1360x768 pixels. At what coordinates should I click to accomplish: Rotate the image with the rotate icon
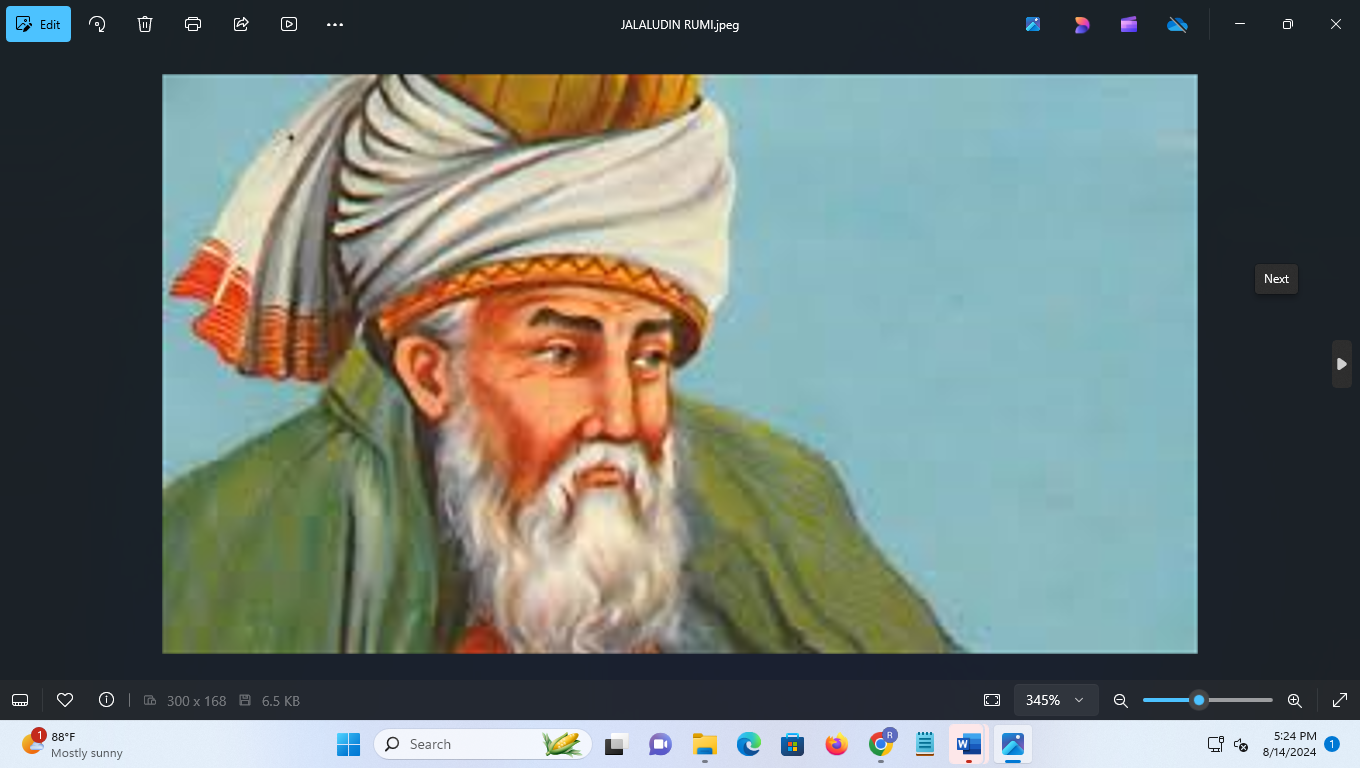tap(97, 24)
